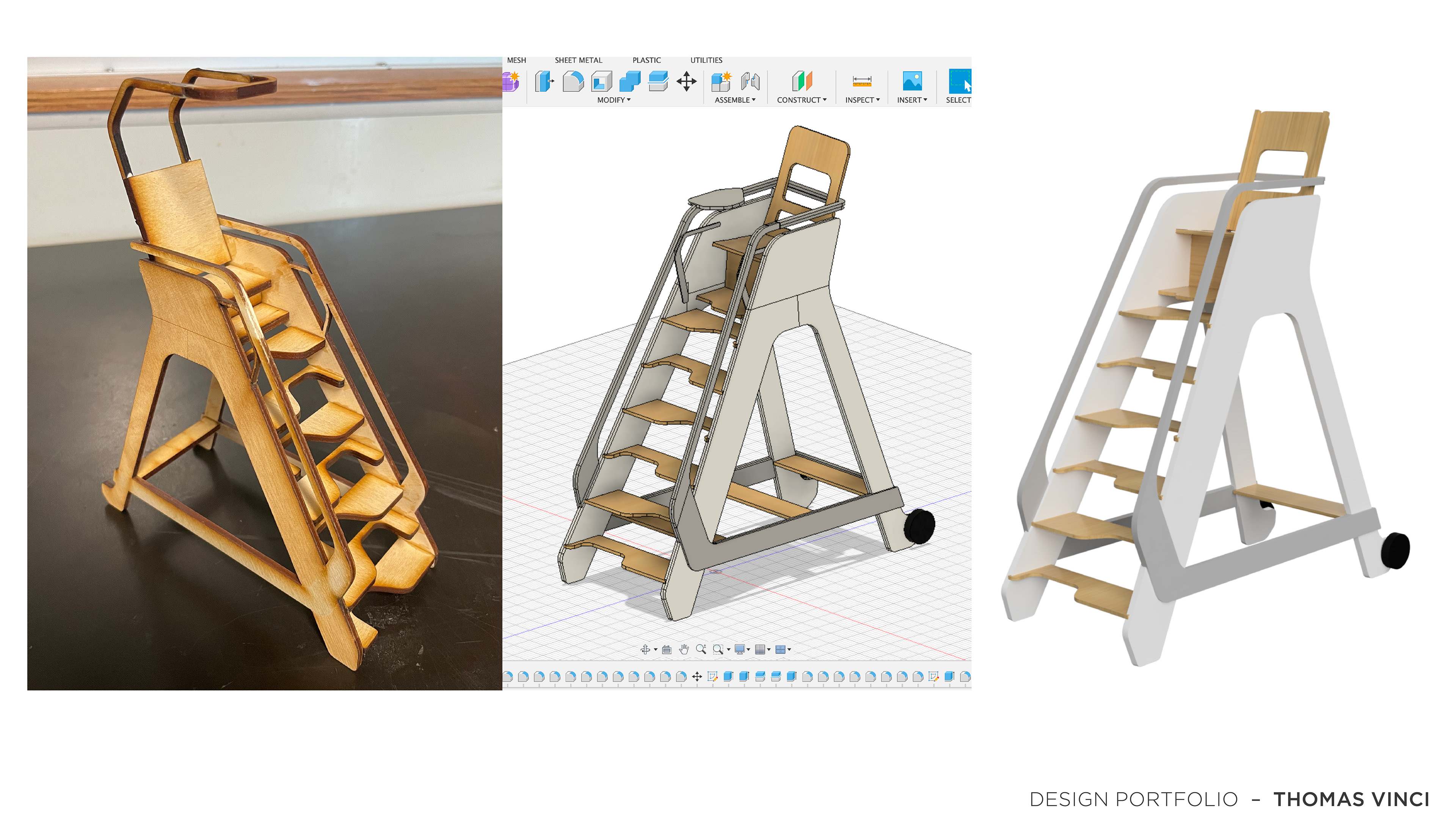Expand the MODIFY dropdown menu
Image resolution: width=1456 pixels, height=819 pixels.
pos(614,100)
